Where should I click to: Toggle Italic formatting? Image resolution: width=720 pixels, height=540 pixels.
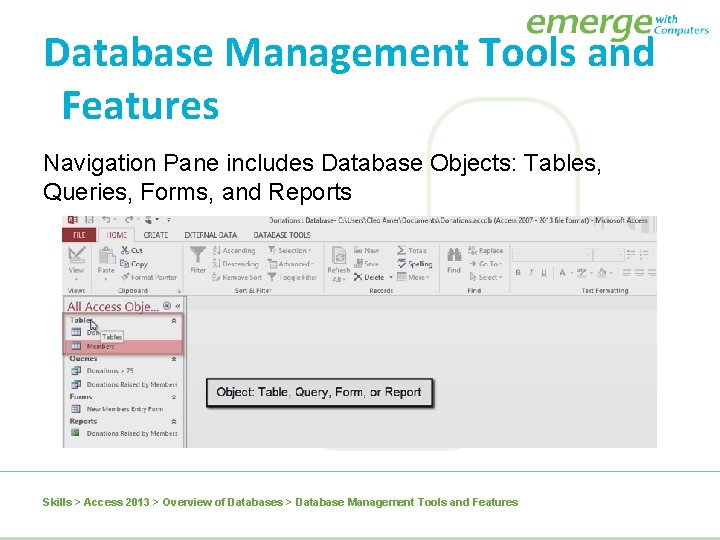(531, 272)
